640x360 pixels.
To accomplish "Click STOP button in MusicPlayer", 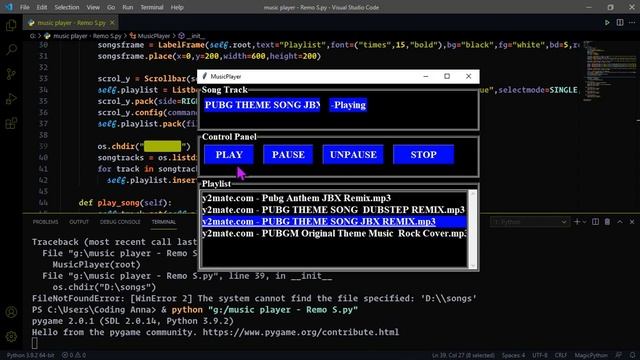I will pyautogui.click(x=423, y=155).
